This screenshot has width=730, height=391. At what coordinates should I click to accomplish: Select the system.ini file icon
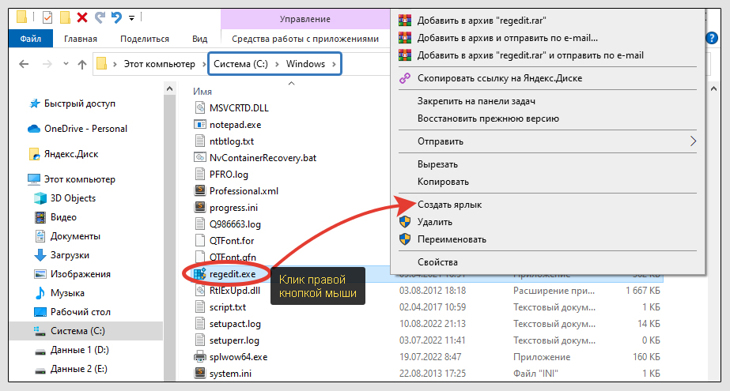200,373
